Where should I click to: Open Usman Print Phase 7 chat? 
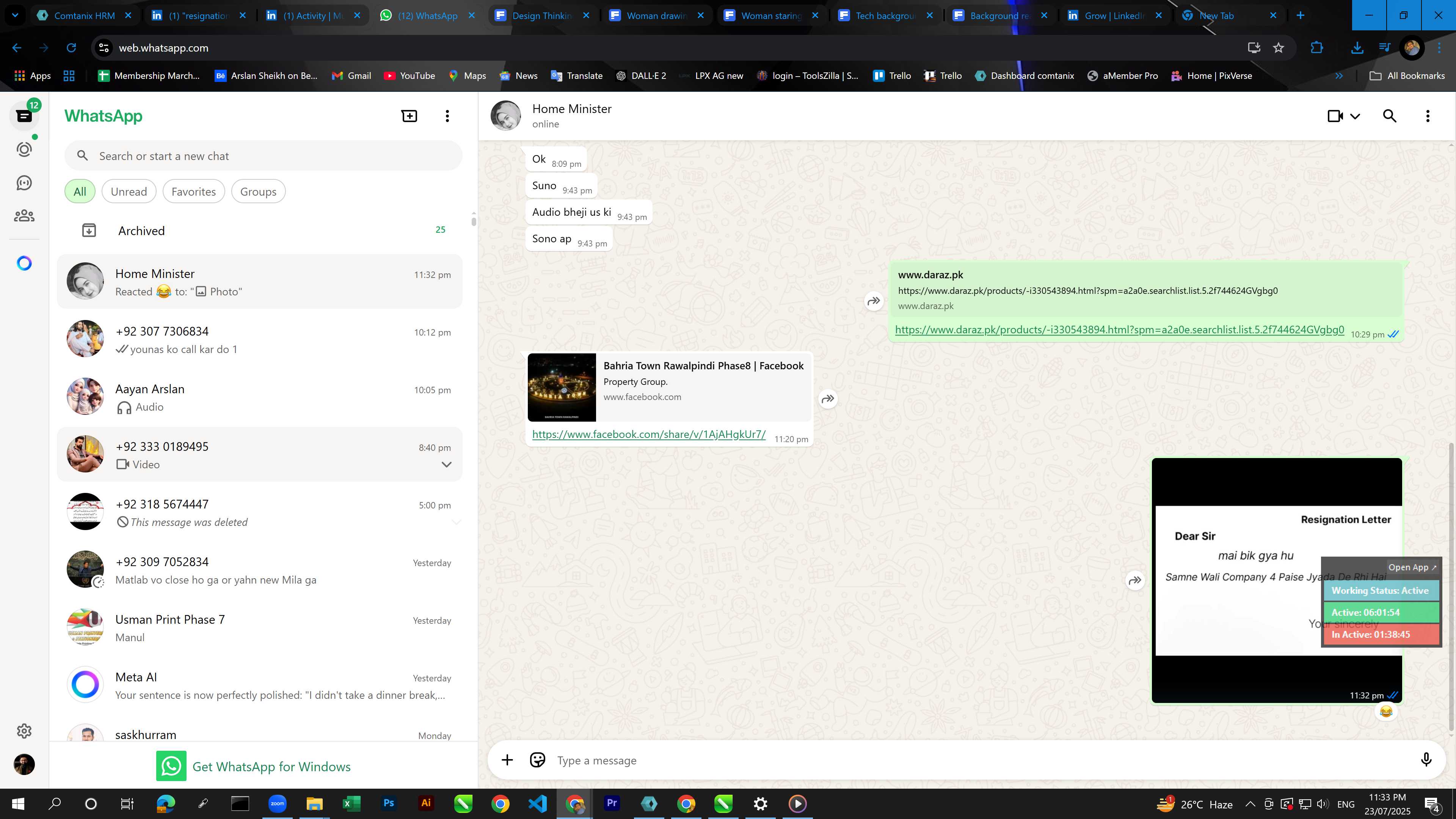(x=260, y=628)
